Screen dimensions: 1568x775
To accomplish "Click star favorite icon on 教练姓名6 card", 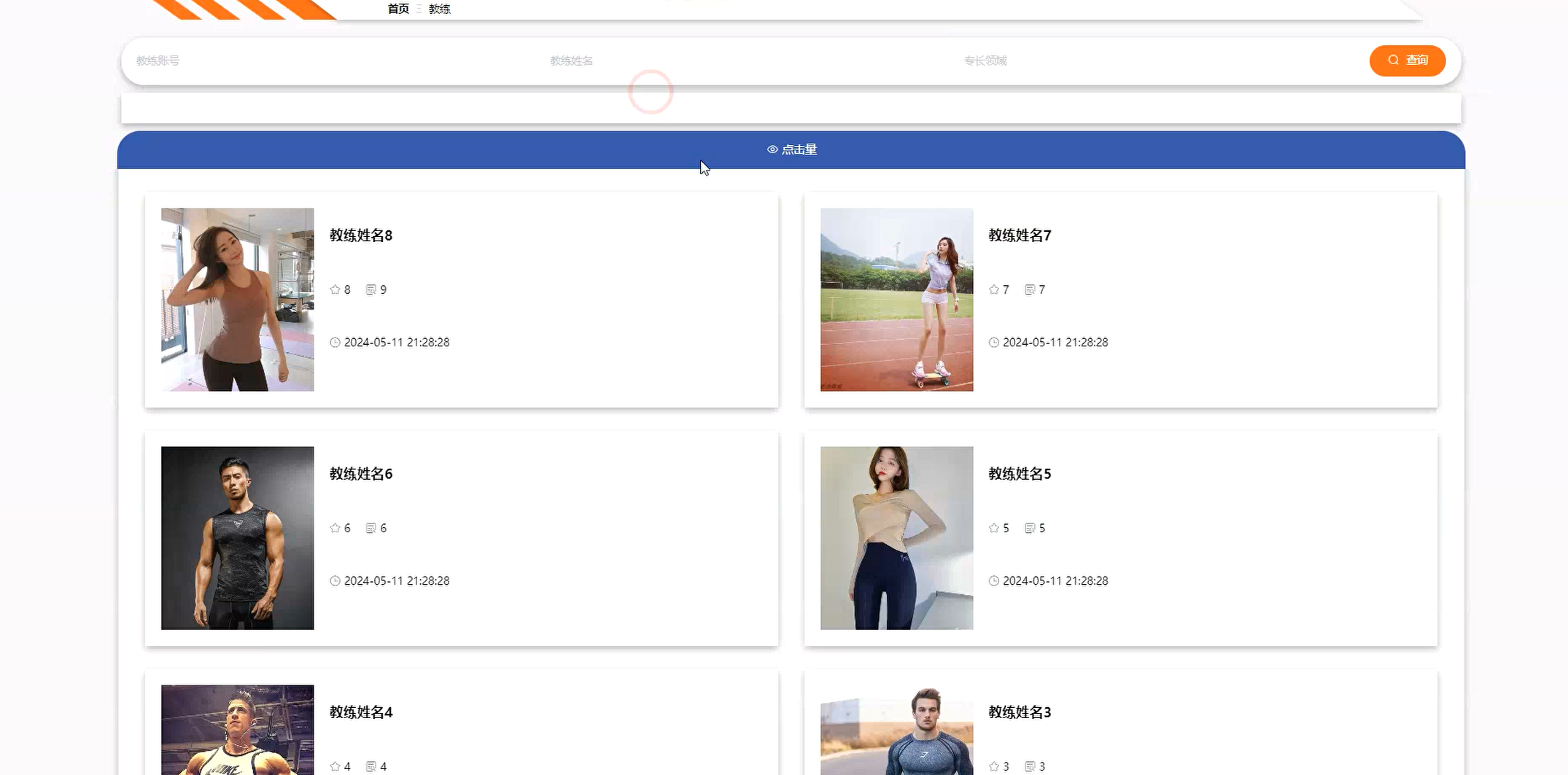I will tap(335, 528).
